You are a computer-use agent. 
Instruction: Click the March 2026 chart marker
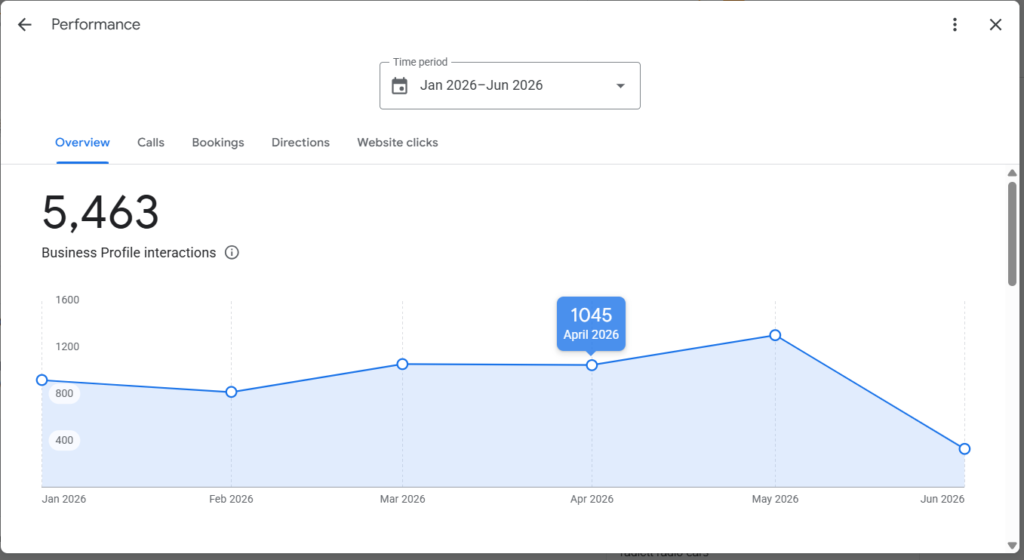pyautogui.click(x=402, y=364)
